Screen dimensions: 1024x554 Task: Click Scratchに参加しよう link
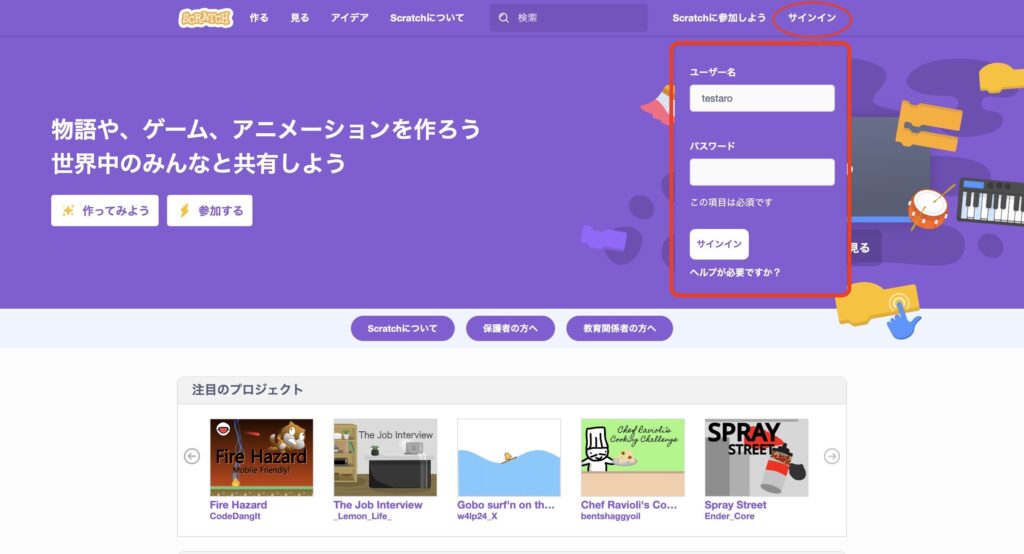tap(719, 18)
